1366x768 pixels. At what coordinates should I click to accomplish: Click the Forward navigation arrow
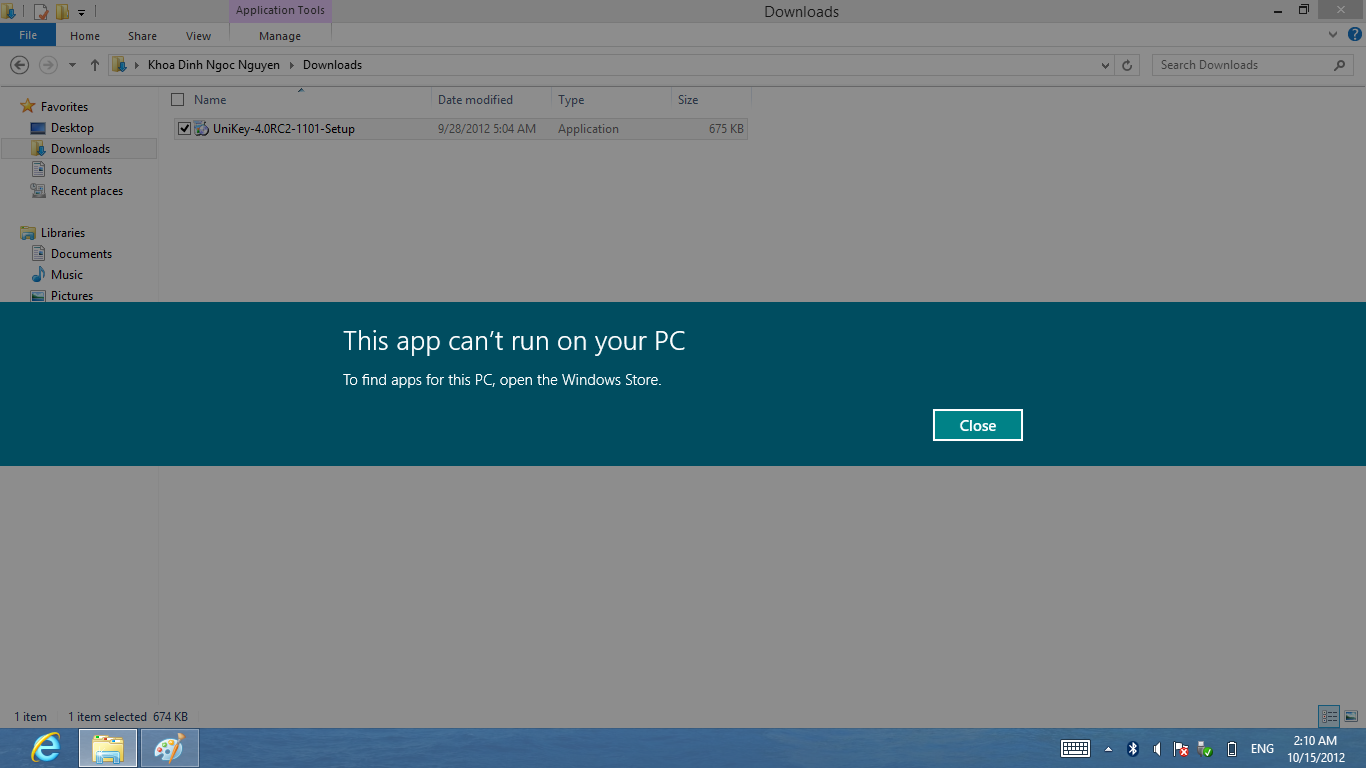click(x=48, y=65)
